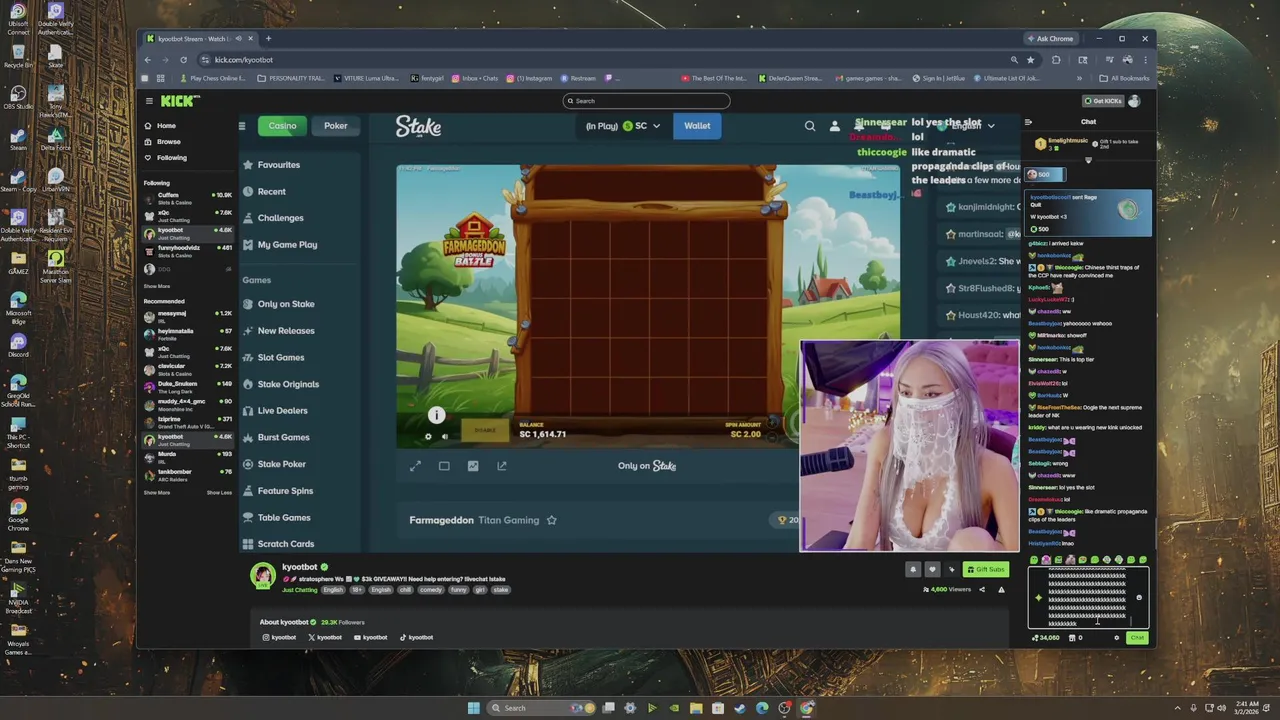
Task: Open Browse in Kick sidebar
Action: tap(162, 142)
